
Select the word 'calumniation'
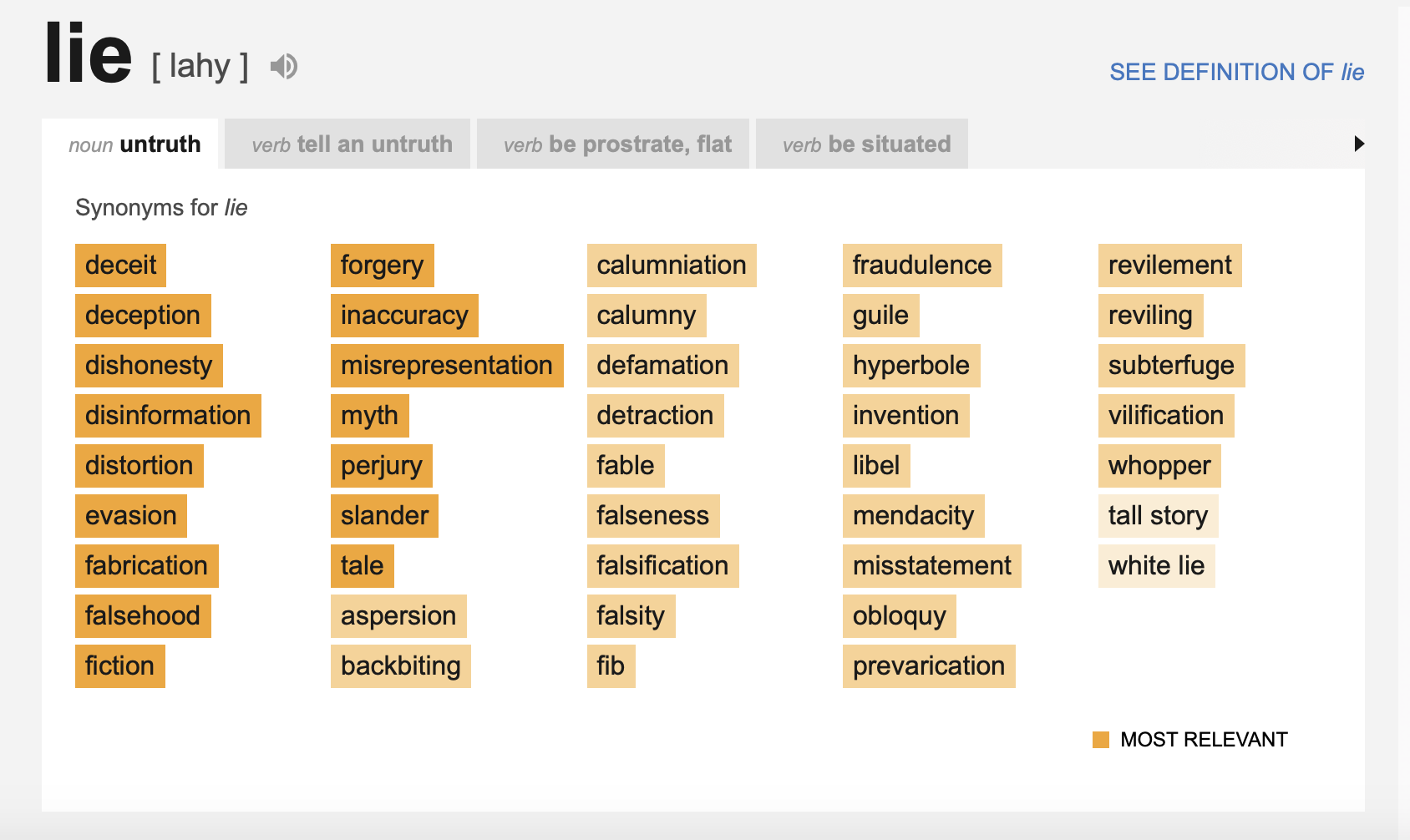(x=672, y=266)
